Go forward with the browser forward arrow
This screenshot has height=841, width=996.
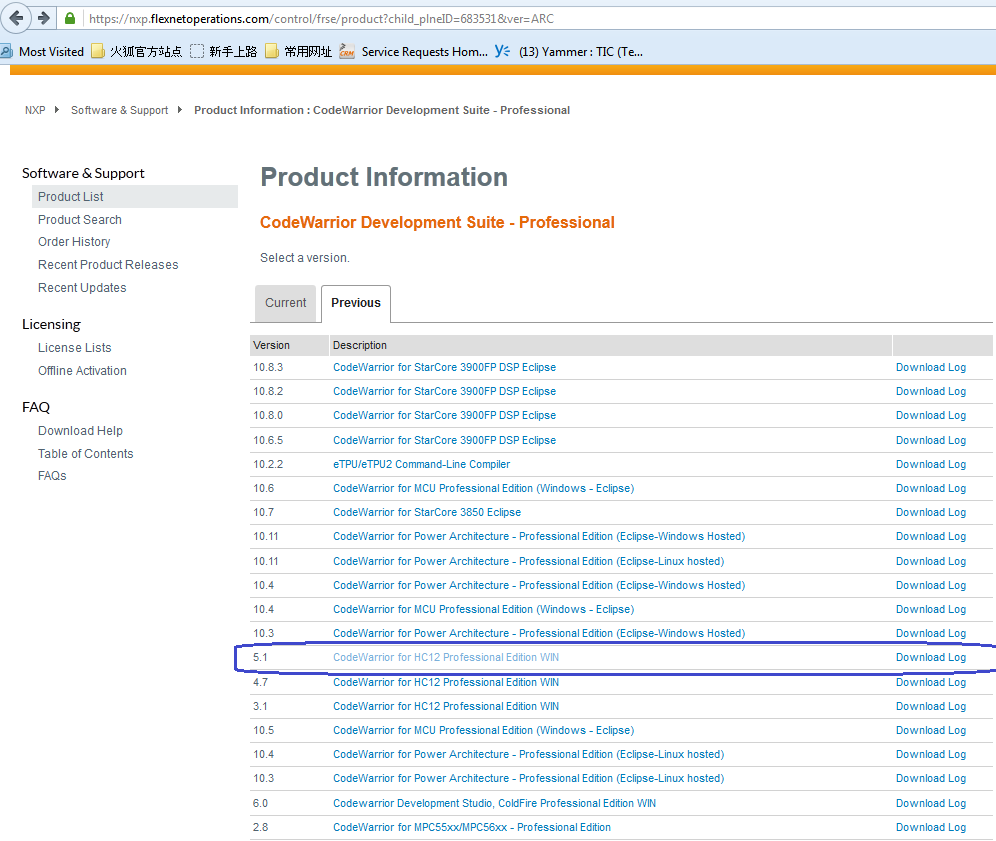click(44, 18)
